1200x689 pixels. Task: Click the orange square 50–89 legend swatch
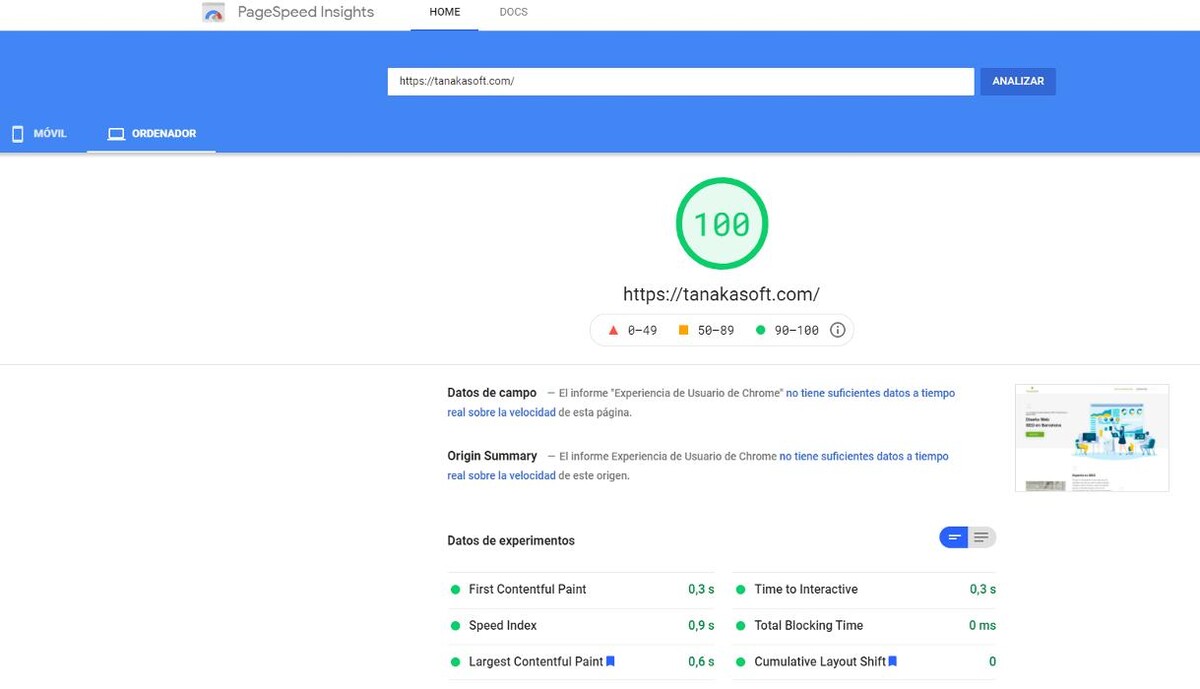[684, 330]
